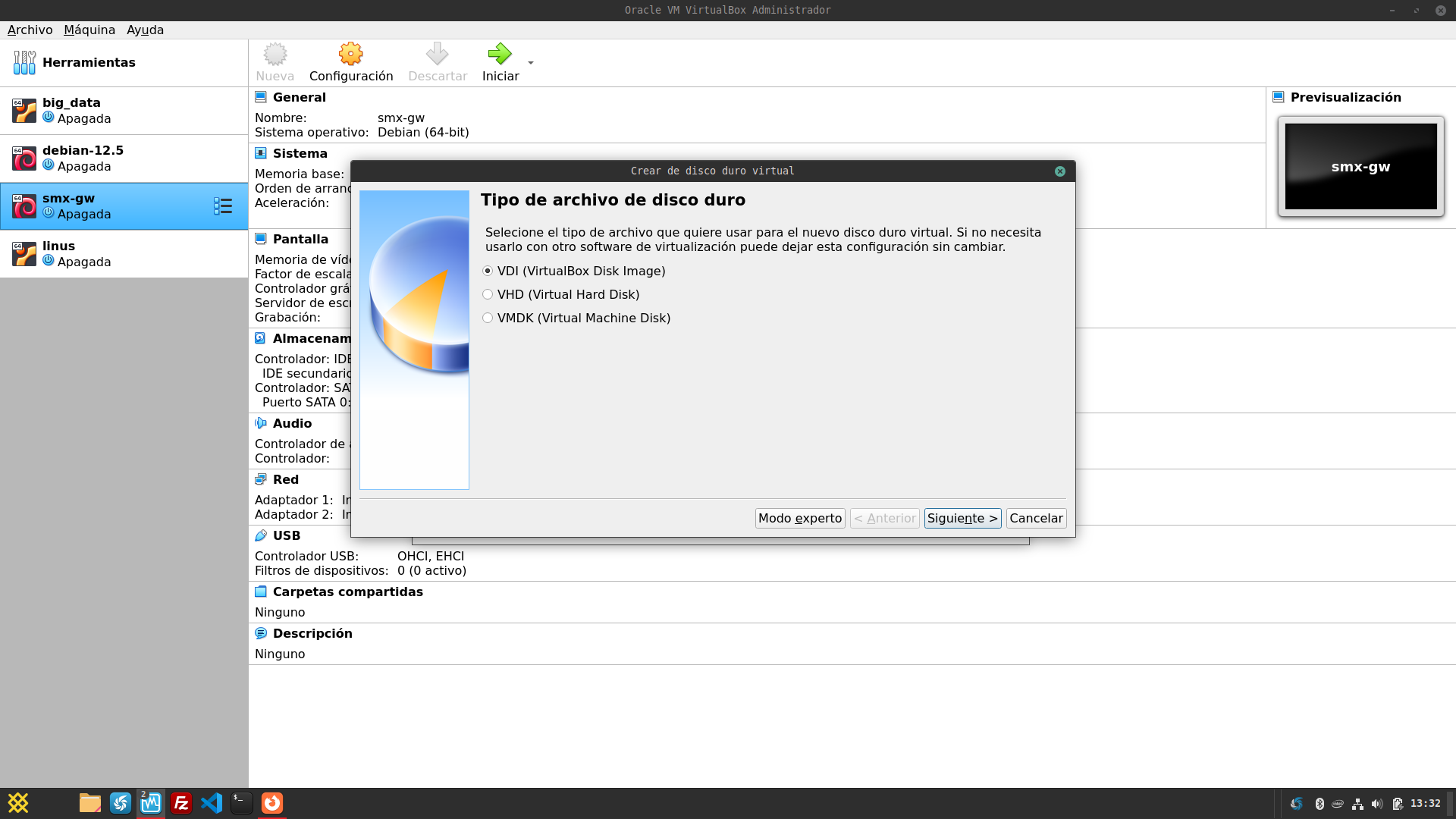This screenshot has width=1456, height=819.
Task: Click the Carpetas compartidas folder icon
Action: tap(261, 591)
